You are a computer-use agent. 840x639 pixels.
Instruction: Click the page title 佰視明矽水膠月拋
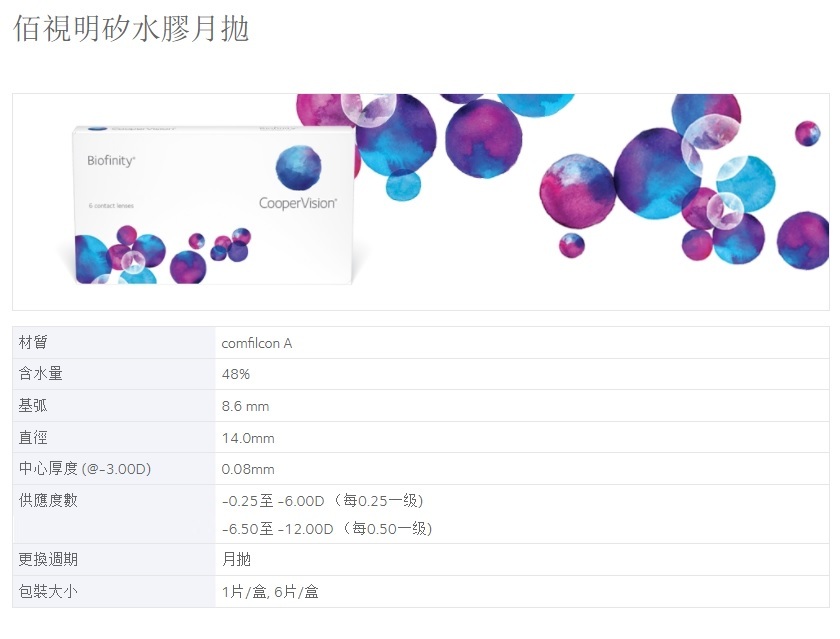pyautogui.click(x=131, y=29)
